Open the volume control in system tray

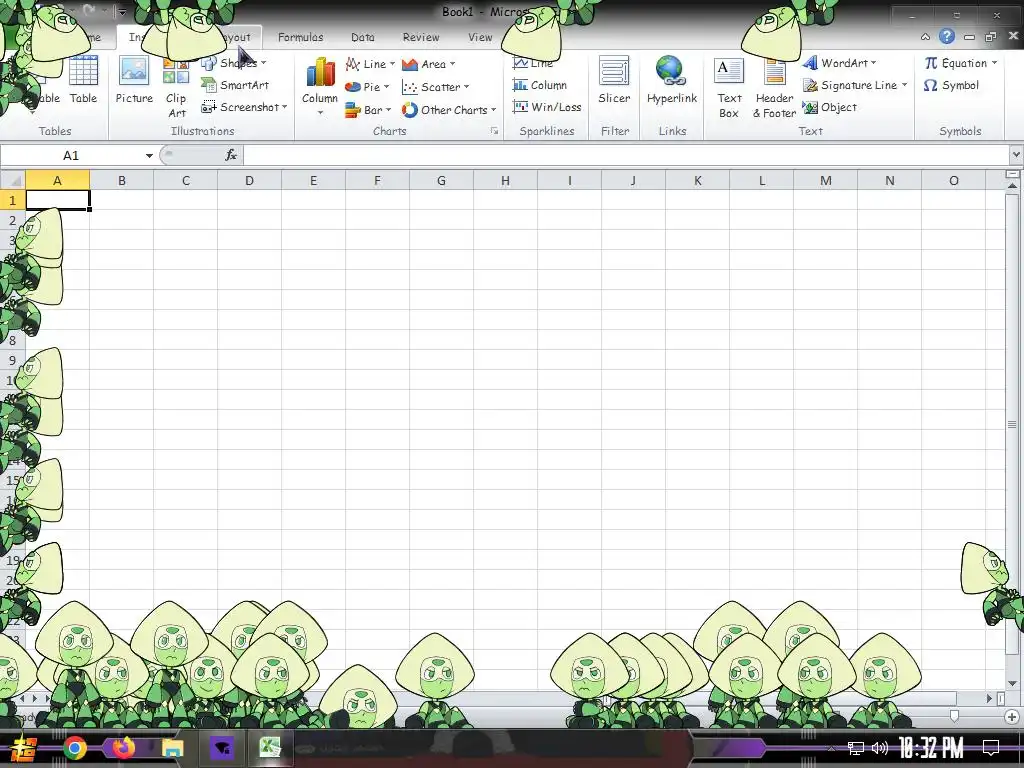(x=880, y=748)
